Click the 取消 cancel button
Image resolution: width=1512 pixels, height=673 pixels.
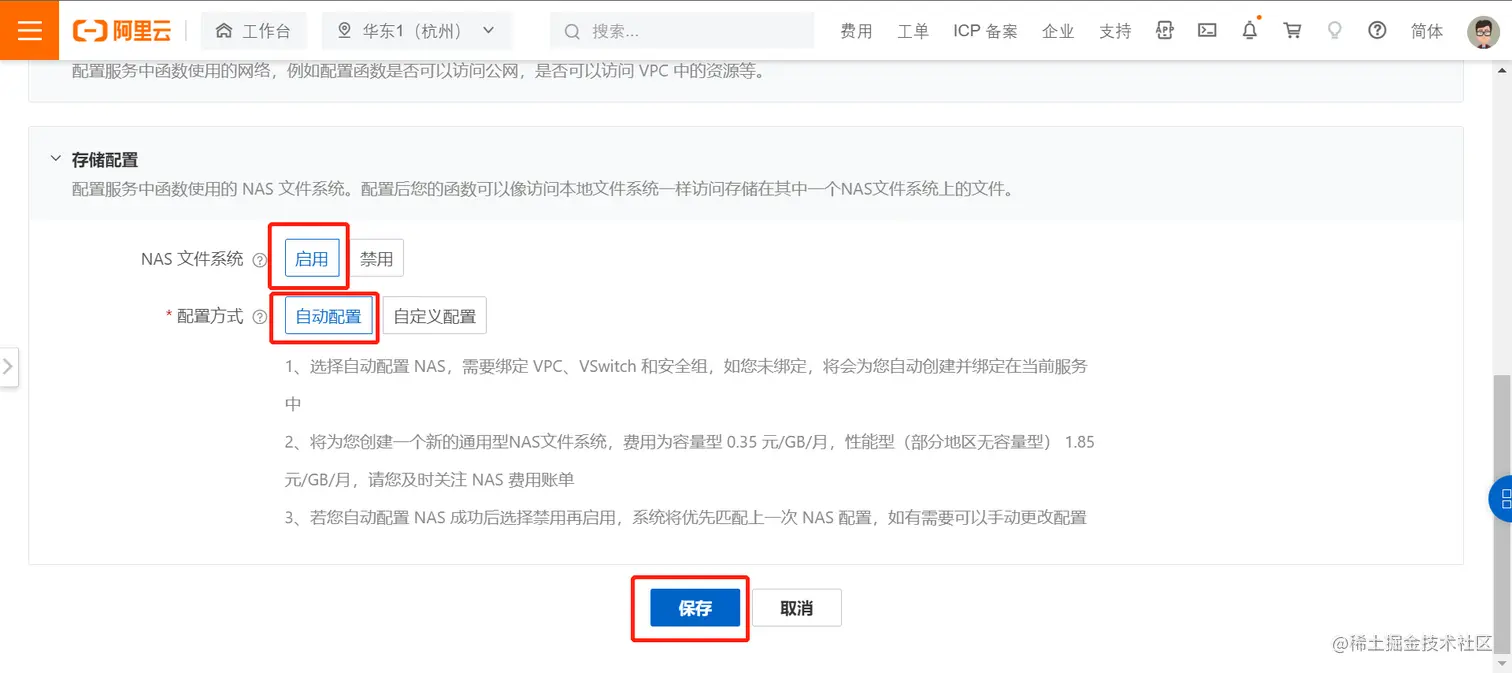pyautogui.click(x=796, y=608)
